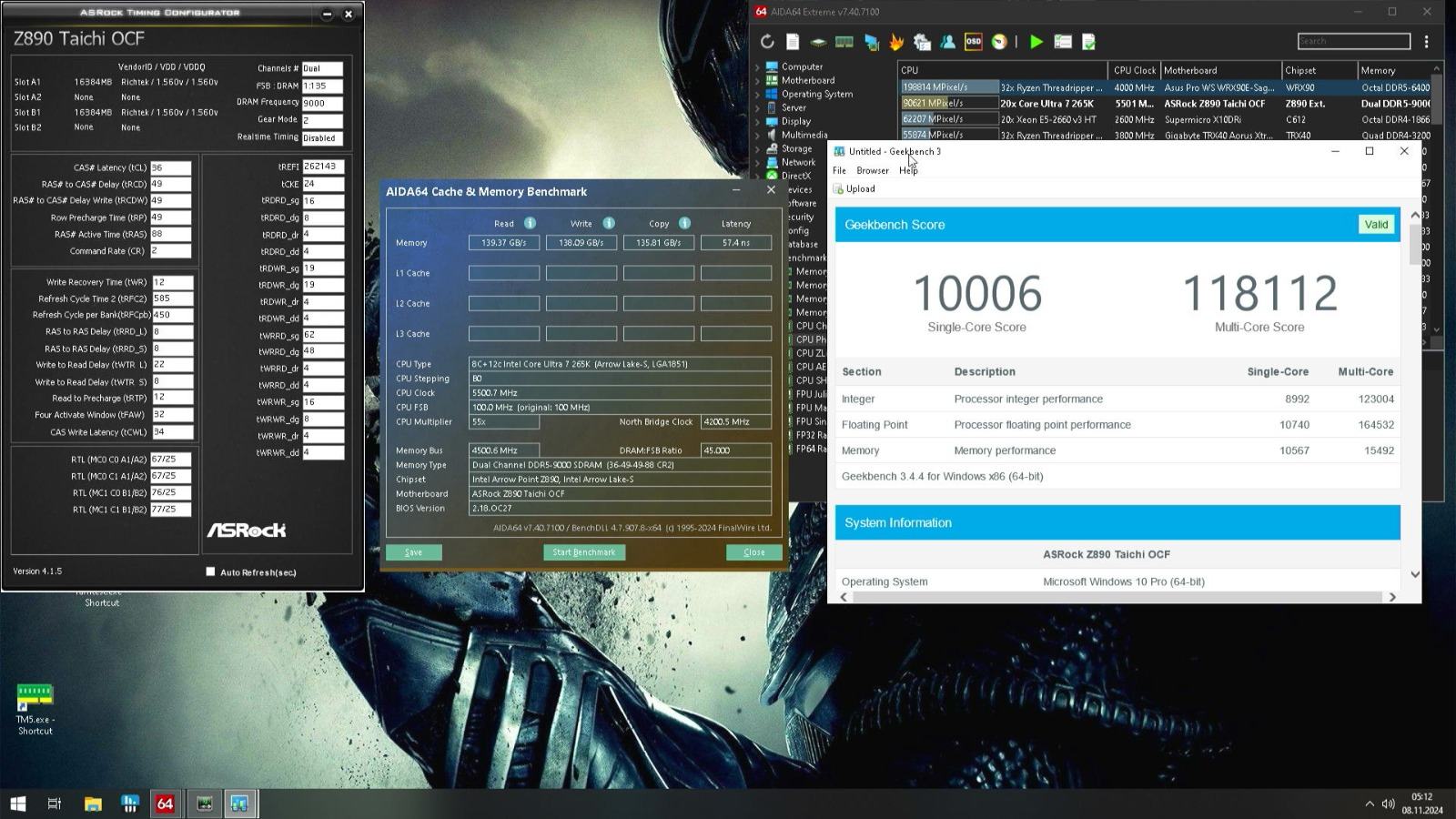This screenshot has width=1456, height=819.
Task: Click the Command Rate (CR) value field
Action: coord(170,251)
